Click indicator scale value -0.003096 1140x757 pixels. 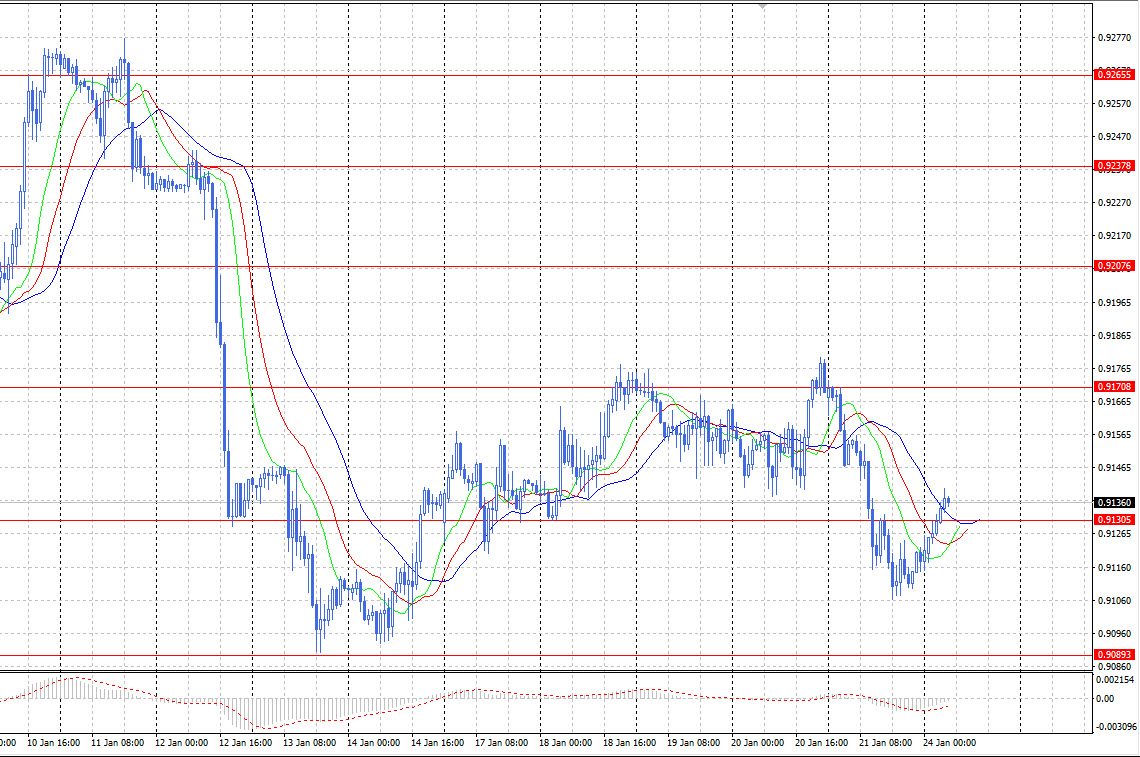(1115, 726)
